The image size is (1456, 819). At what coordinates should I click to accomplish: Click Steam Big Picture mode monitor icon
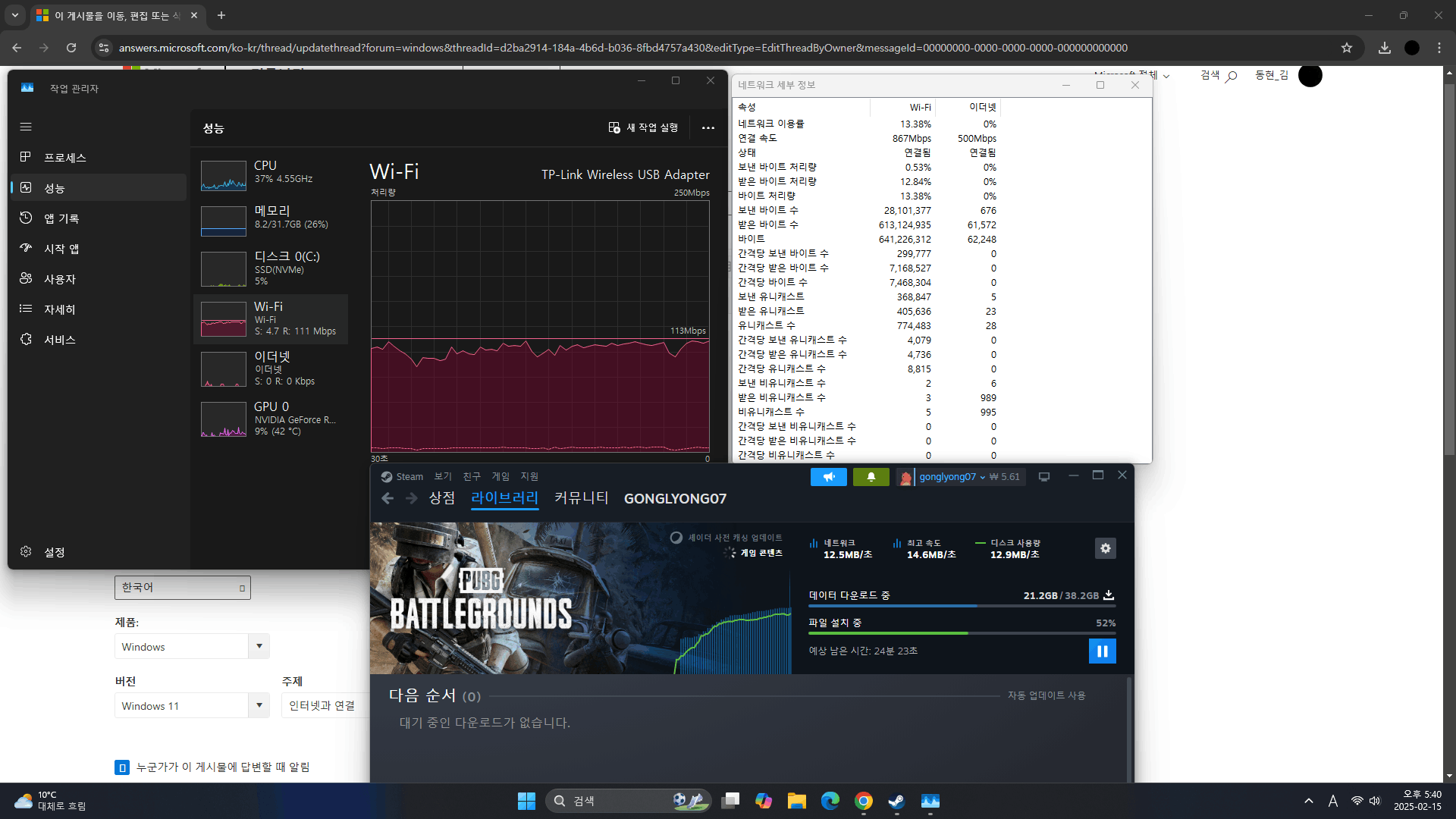pos(1044,477)
